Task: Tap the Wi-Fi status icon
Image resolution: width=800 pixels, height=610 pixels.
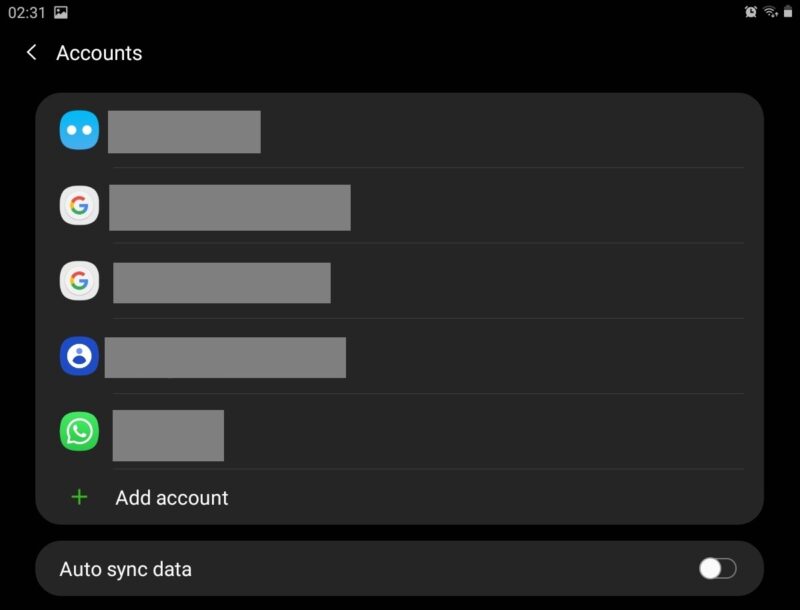Action: point(770,12)
